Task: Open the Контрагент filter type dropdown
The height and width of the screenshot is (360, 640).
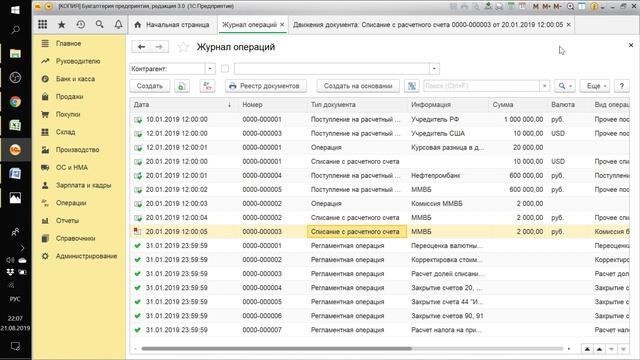Action: pyautogui.click(x=210, y=69)
